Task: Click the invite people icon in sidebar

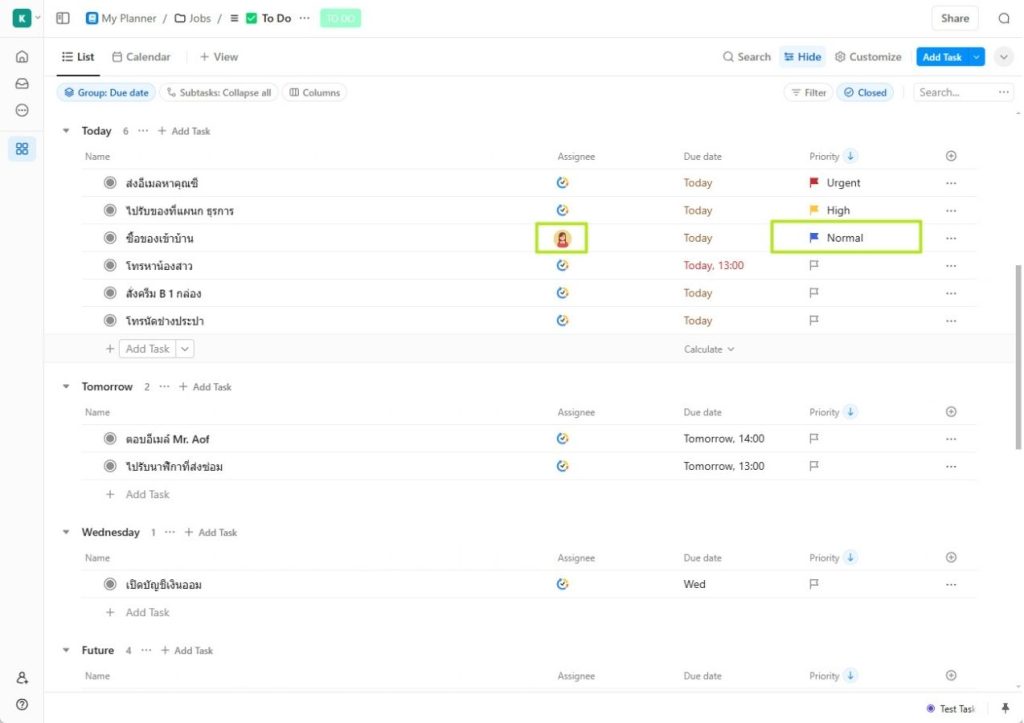Action: [22, 677]
